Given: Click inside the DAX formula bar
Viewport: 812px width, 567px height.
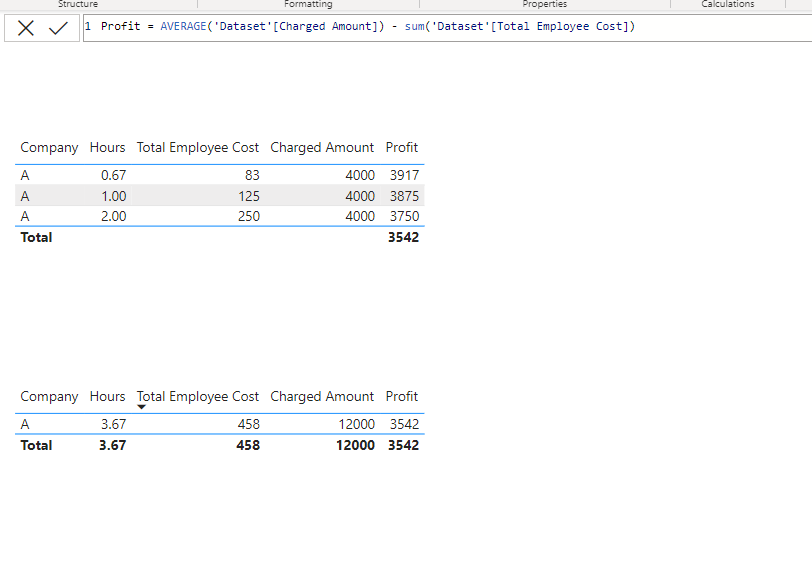Looking at the screenshot, I should (447, 28).
